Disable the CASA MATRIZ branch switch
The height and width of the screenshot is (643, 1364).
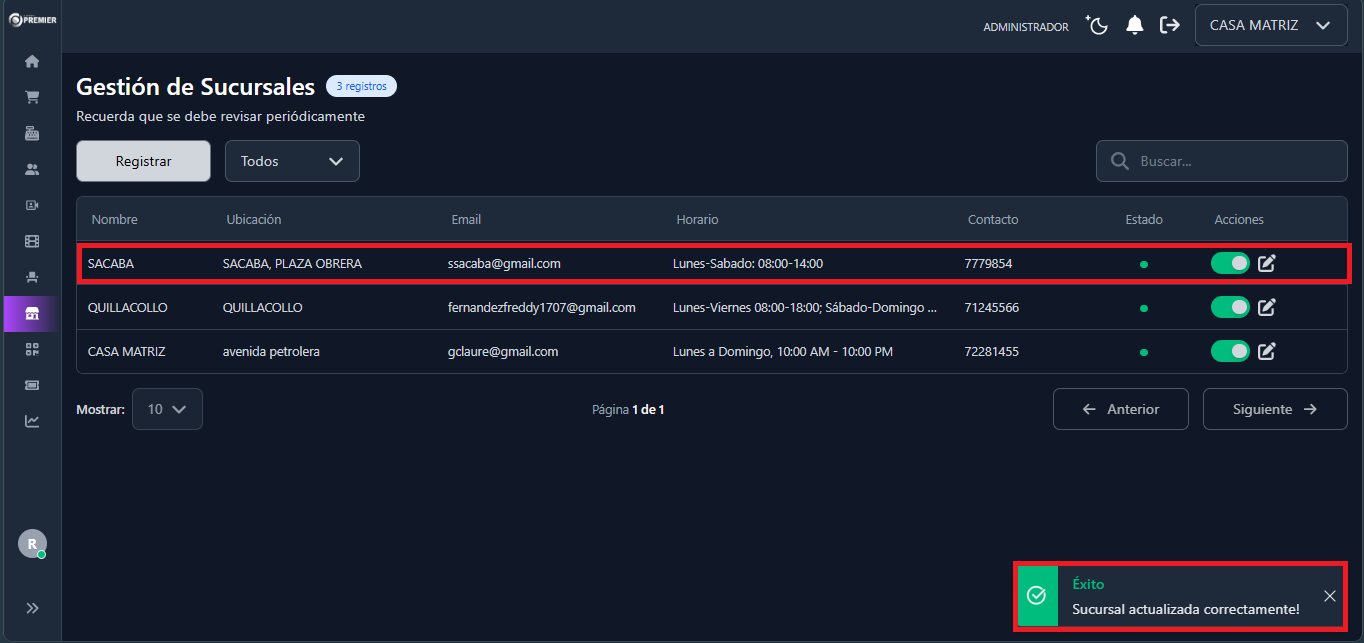[x=1230, y=351]
